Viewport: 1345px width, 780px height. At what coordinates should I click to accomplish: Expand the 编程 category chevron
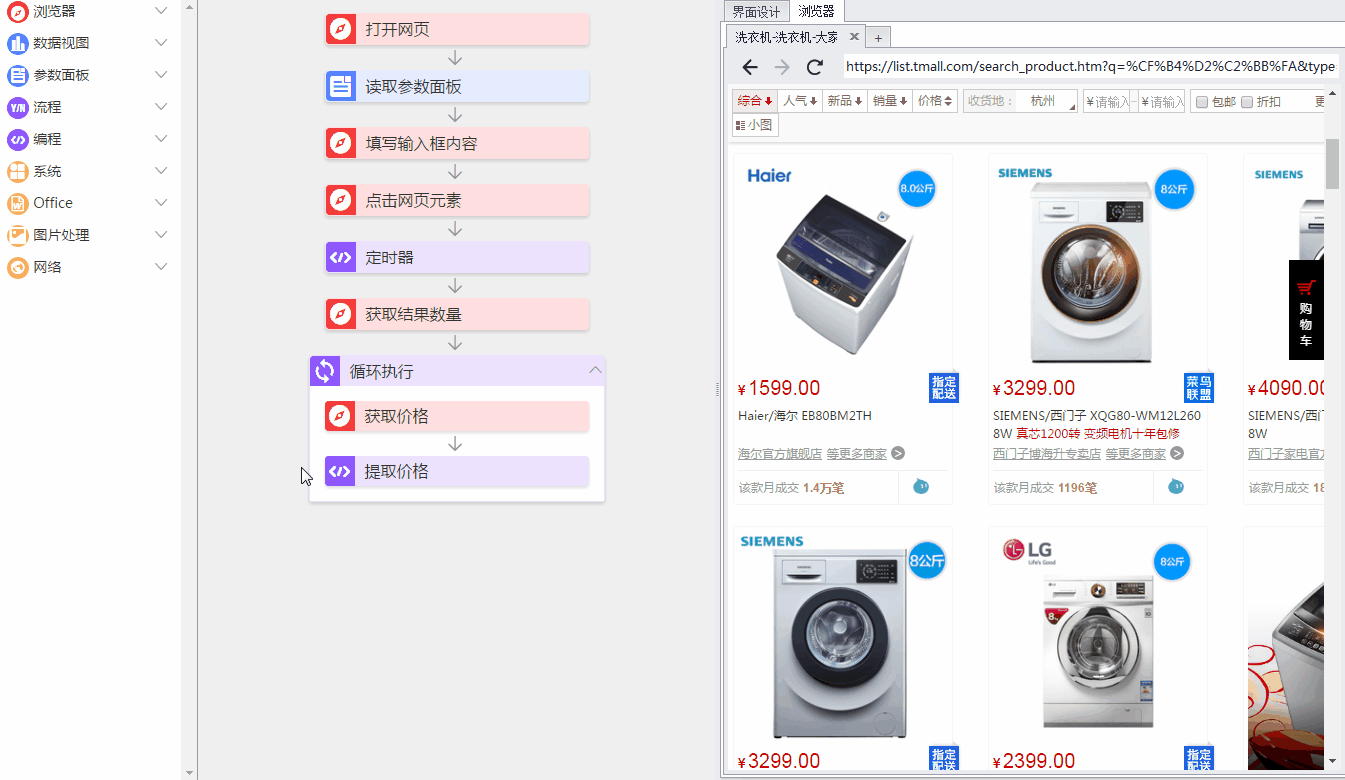click(161, 139)
